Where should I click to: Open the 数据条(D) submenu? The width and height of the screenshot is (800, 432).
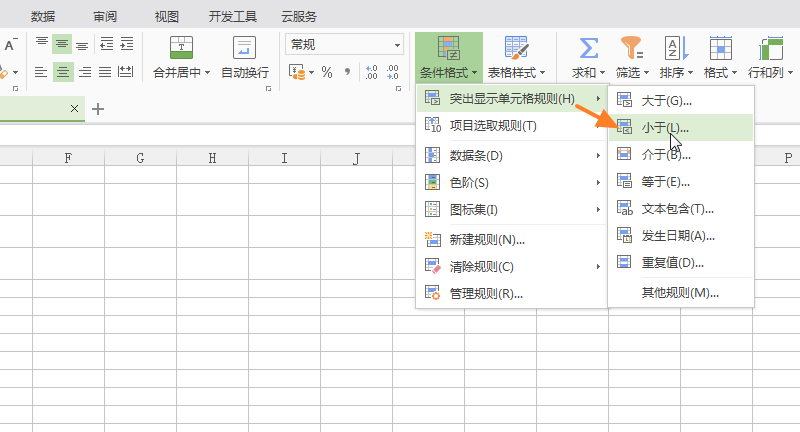(x=512, y=156)
